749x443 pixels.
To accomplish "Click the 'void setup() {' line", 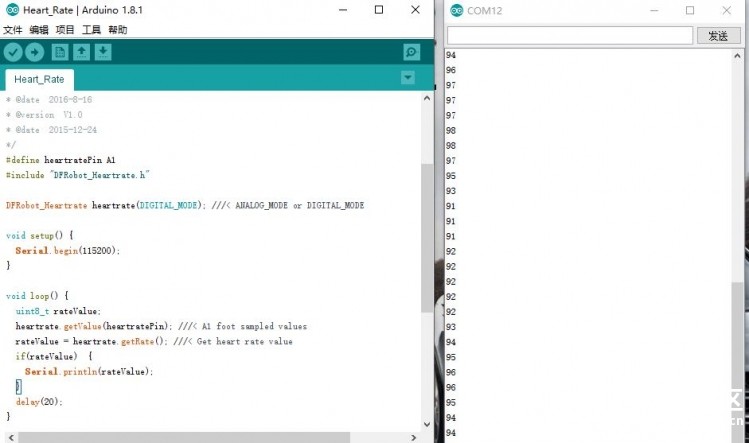I will click(40, 236).
